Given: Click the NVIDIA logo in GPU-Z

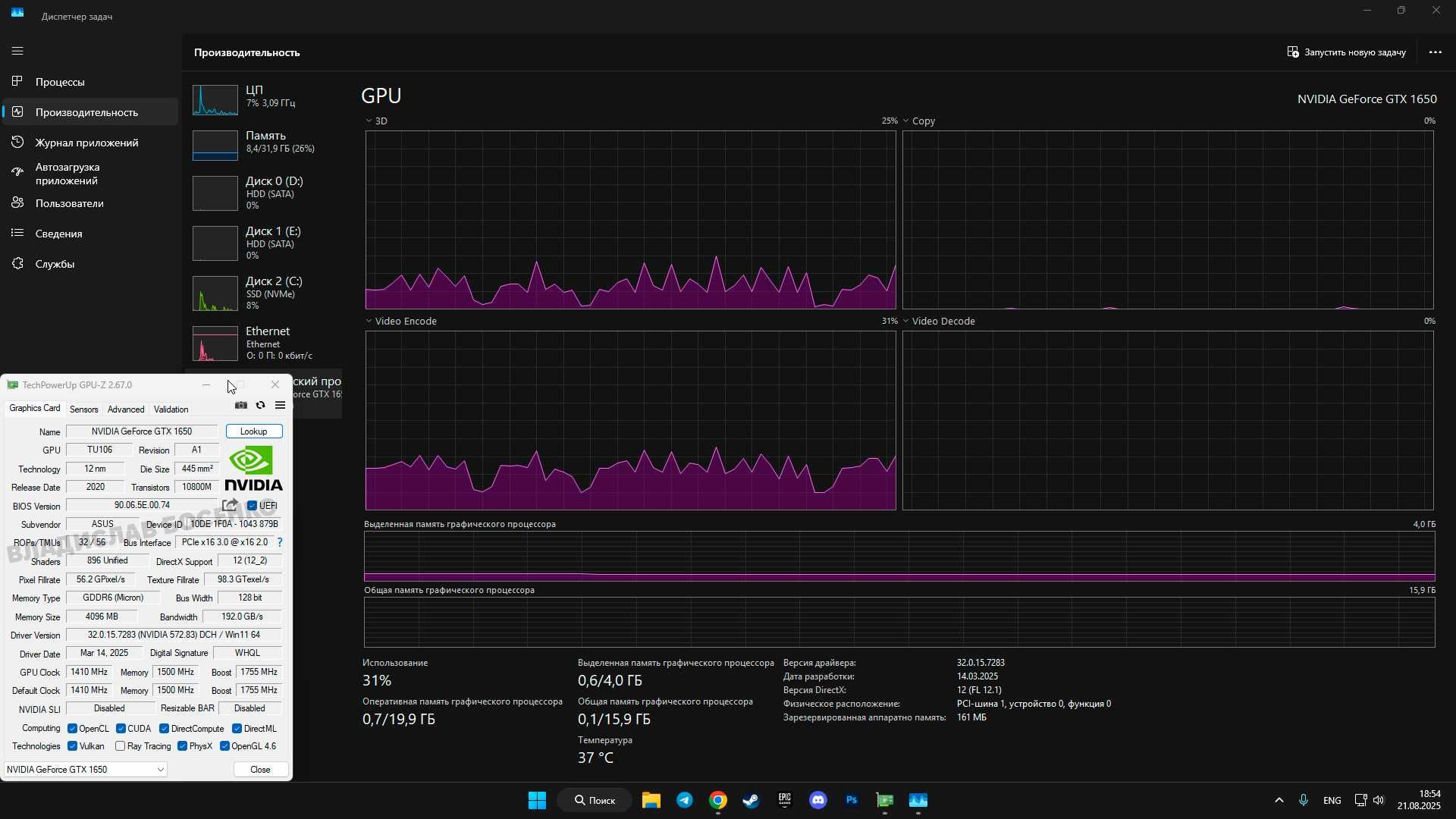Looking at the screenshot, I should tap(253, 469).
